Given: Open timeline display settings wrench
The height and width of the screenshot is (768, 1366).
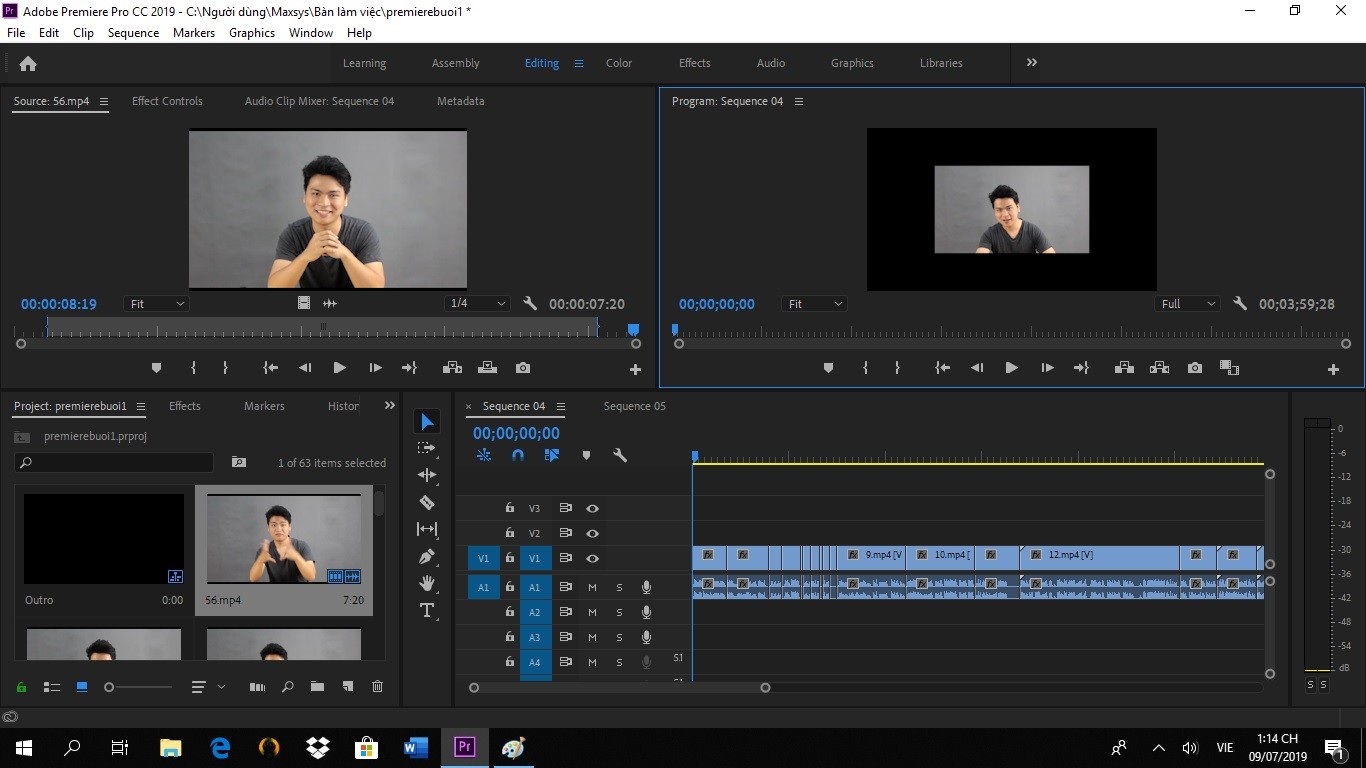Looking at the screenshot, I should click(620, 455).
